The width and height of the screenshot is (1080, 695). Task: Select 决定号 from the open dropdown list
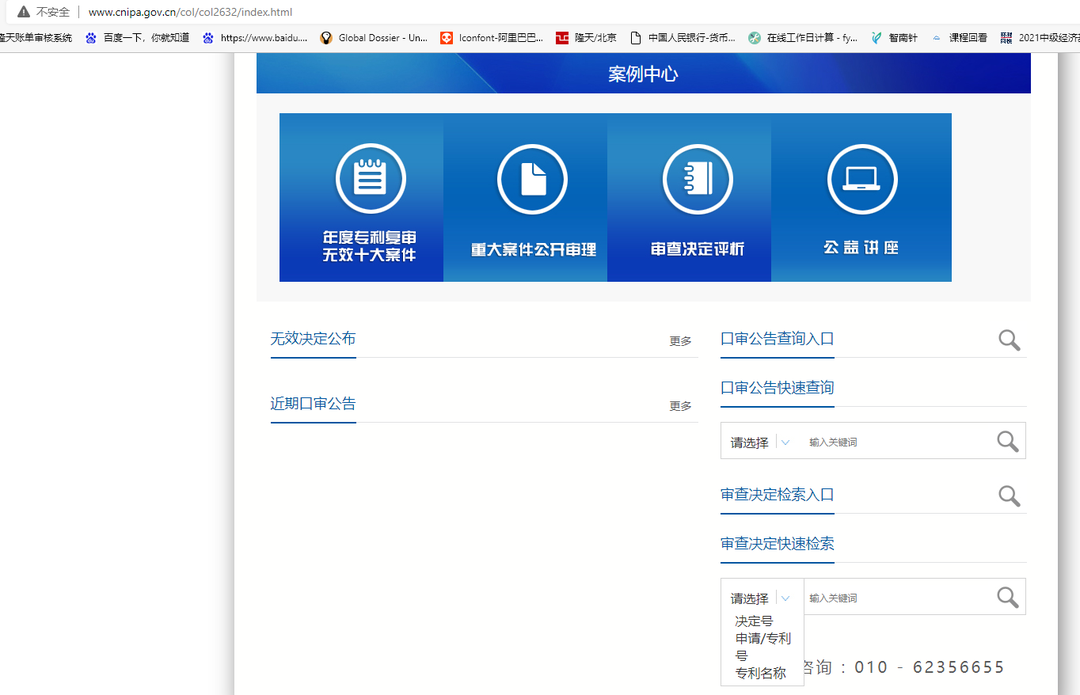coord(753,621)
